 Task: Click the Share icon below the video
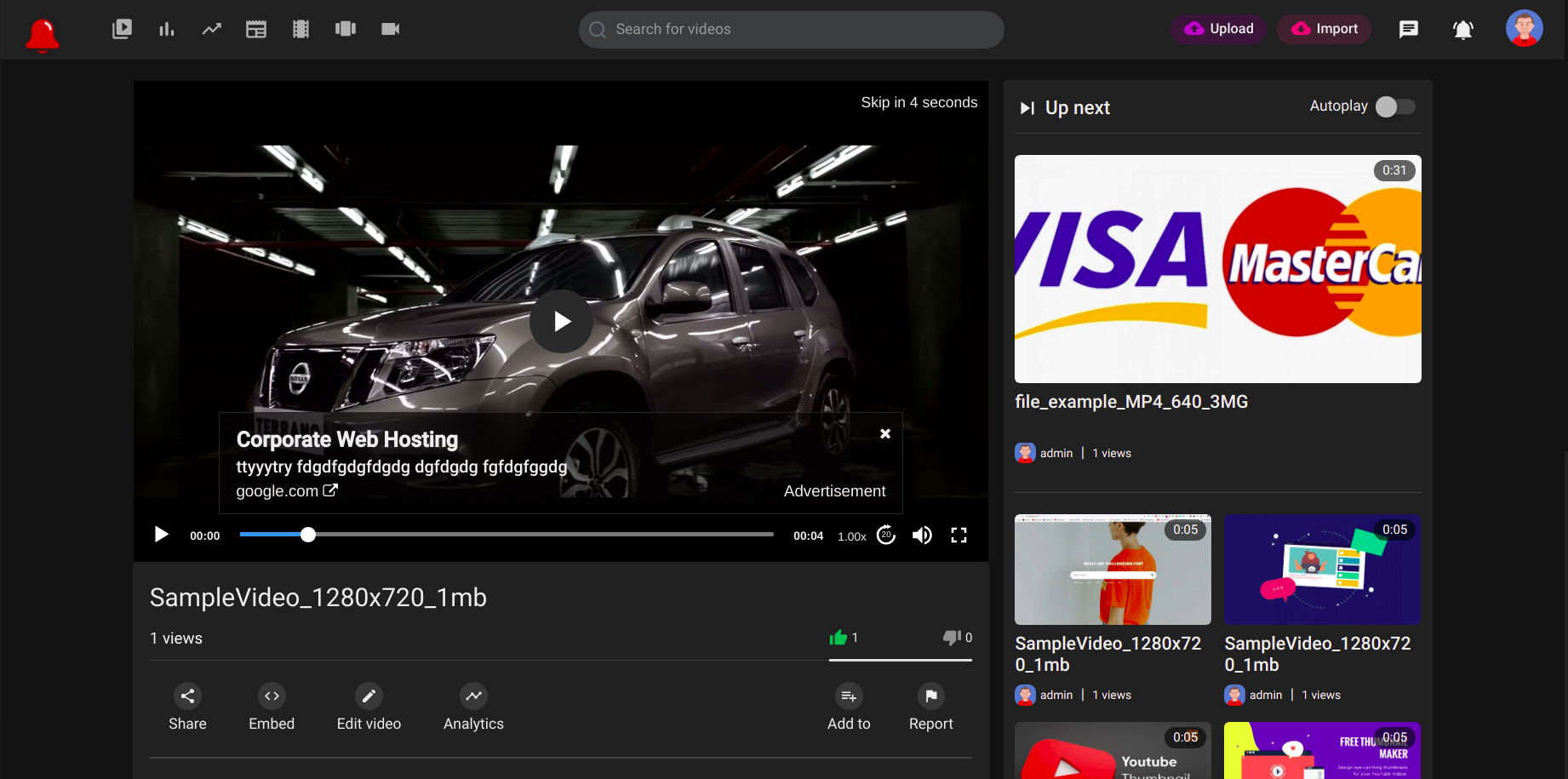(x=187, y=696)
